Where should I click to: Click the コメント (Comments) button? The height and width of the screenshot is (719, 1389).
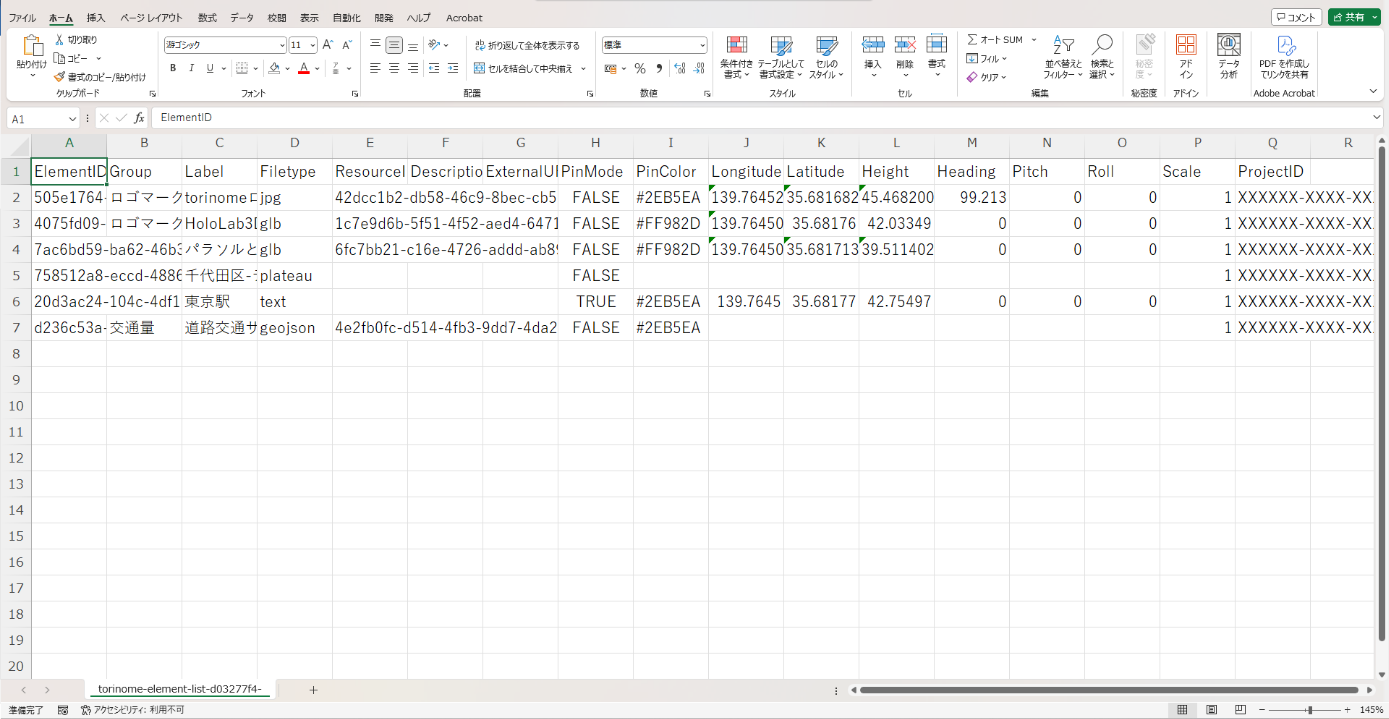(1296, 17)
